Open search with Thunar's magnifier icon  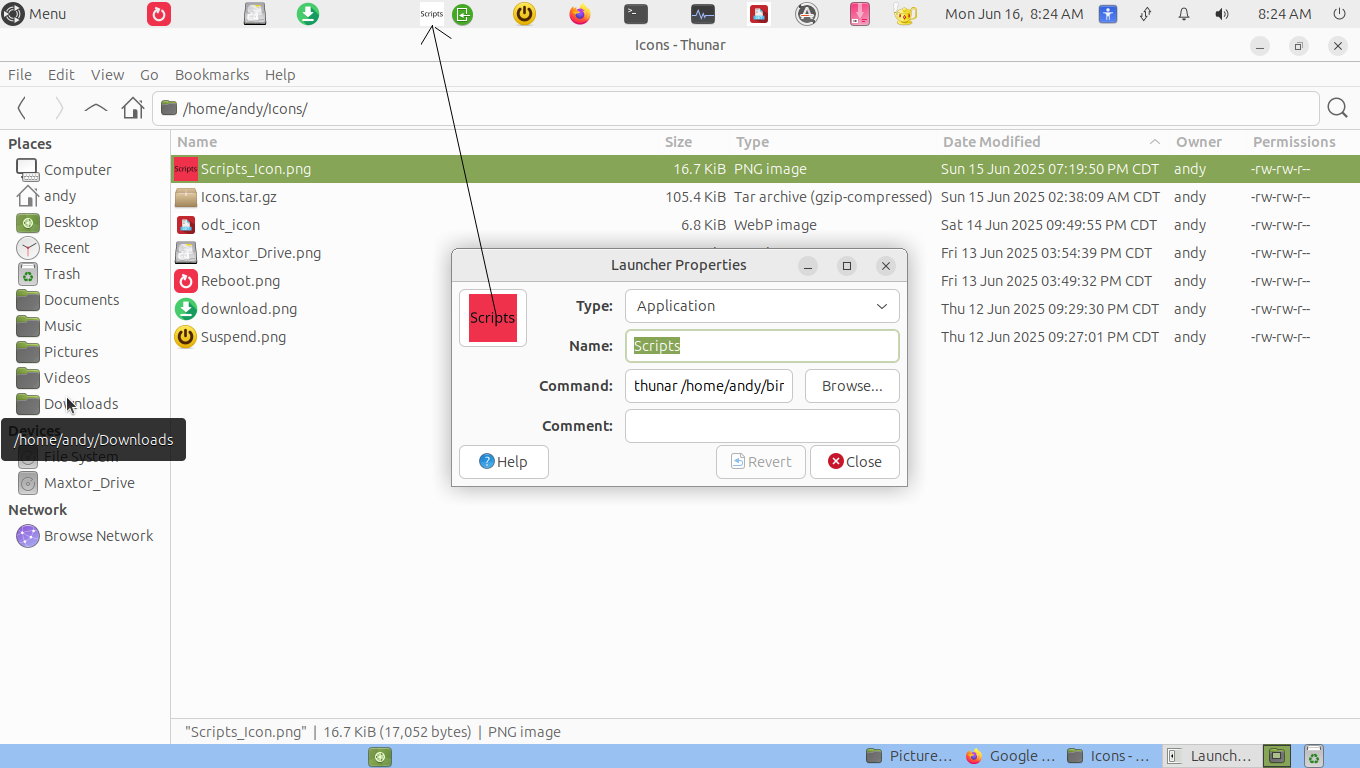coord(1337,108)
